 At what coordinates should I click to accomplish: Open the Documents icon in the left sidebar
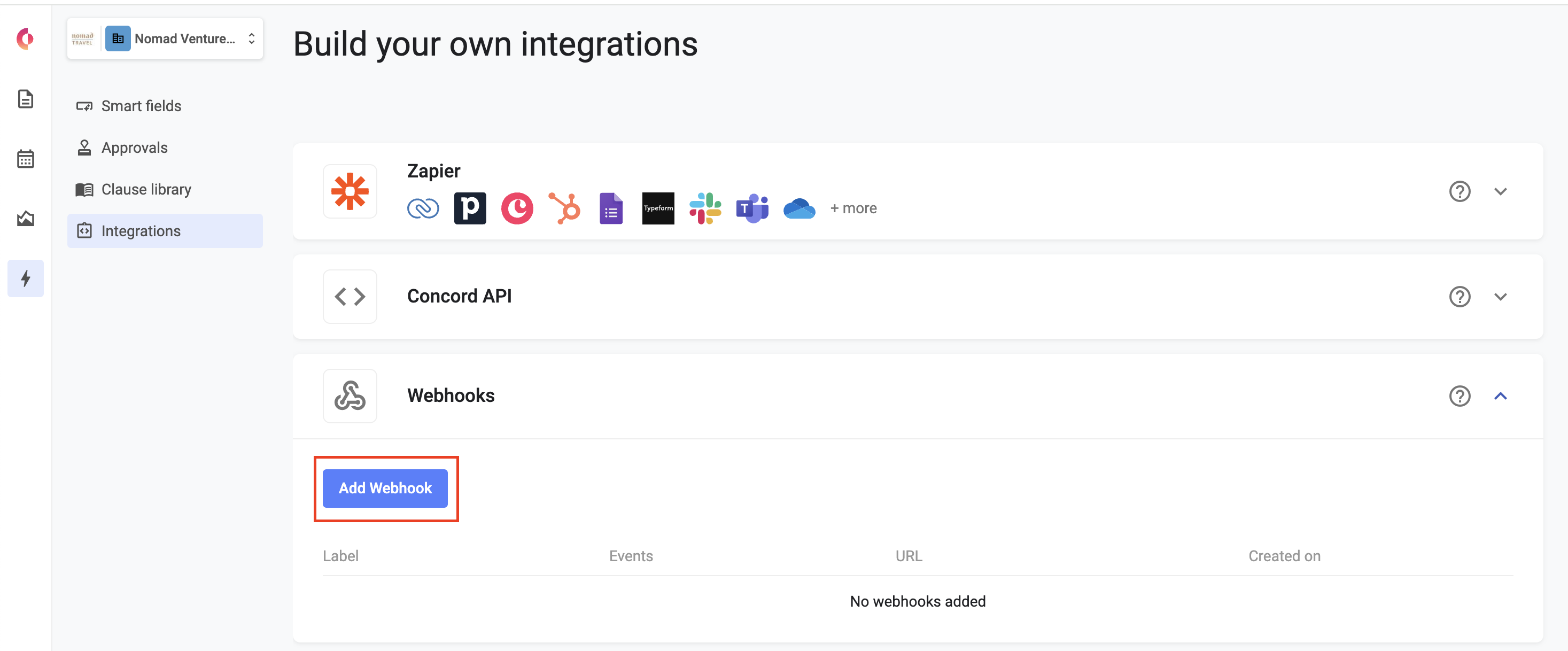pos(26,99)
